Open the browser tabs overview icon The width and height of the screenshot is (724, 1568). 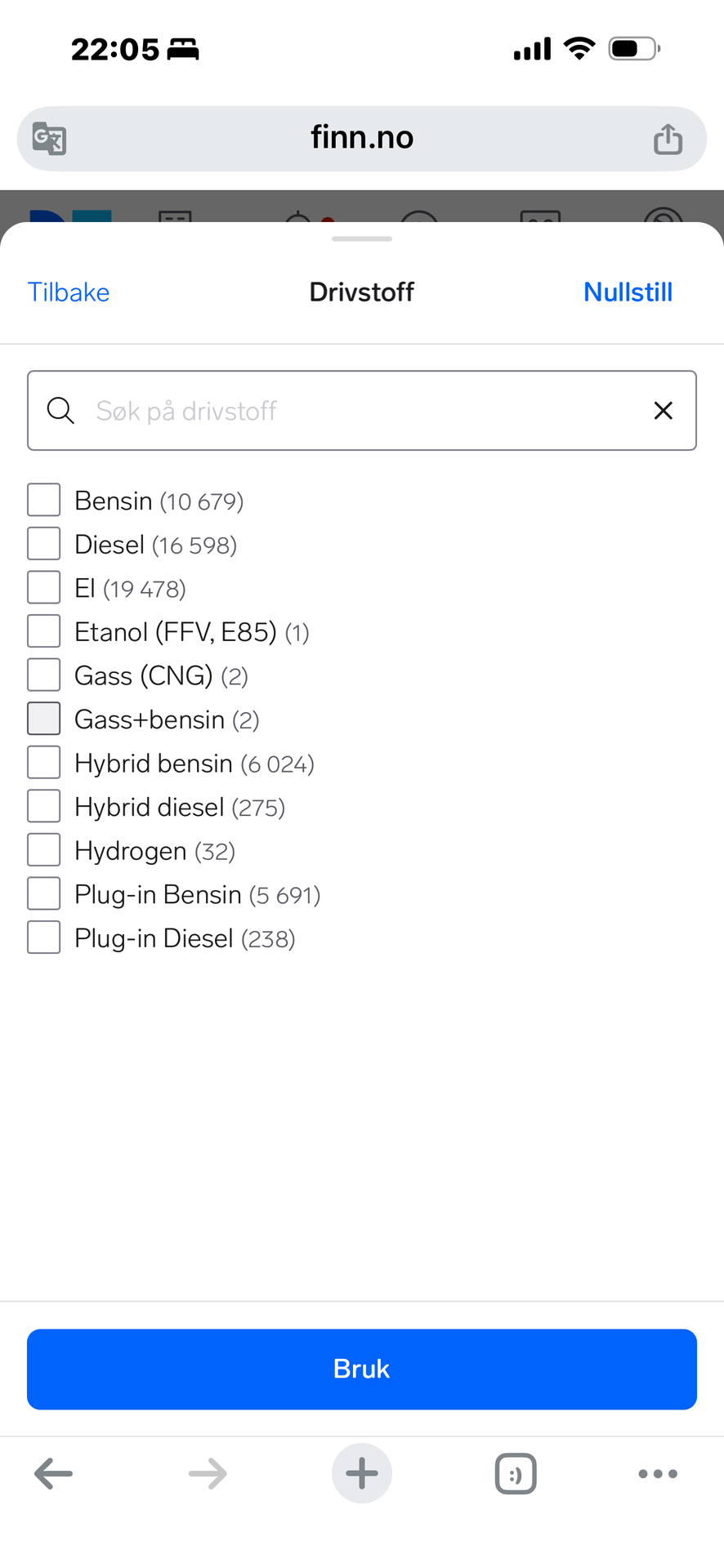point(516,1474)
